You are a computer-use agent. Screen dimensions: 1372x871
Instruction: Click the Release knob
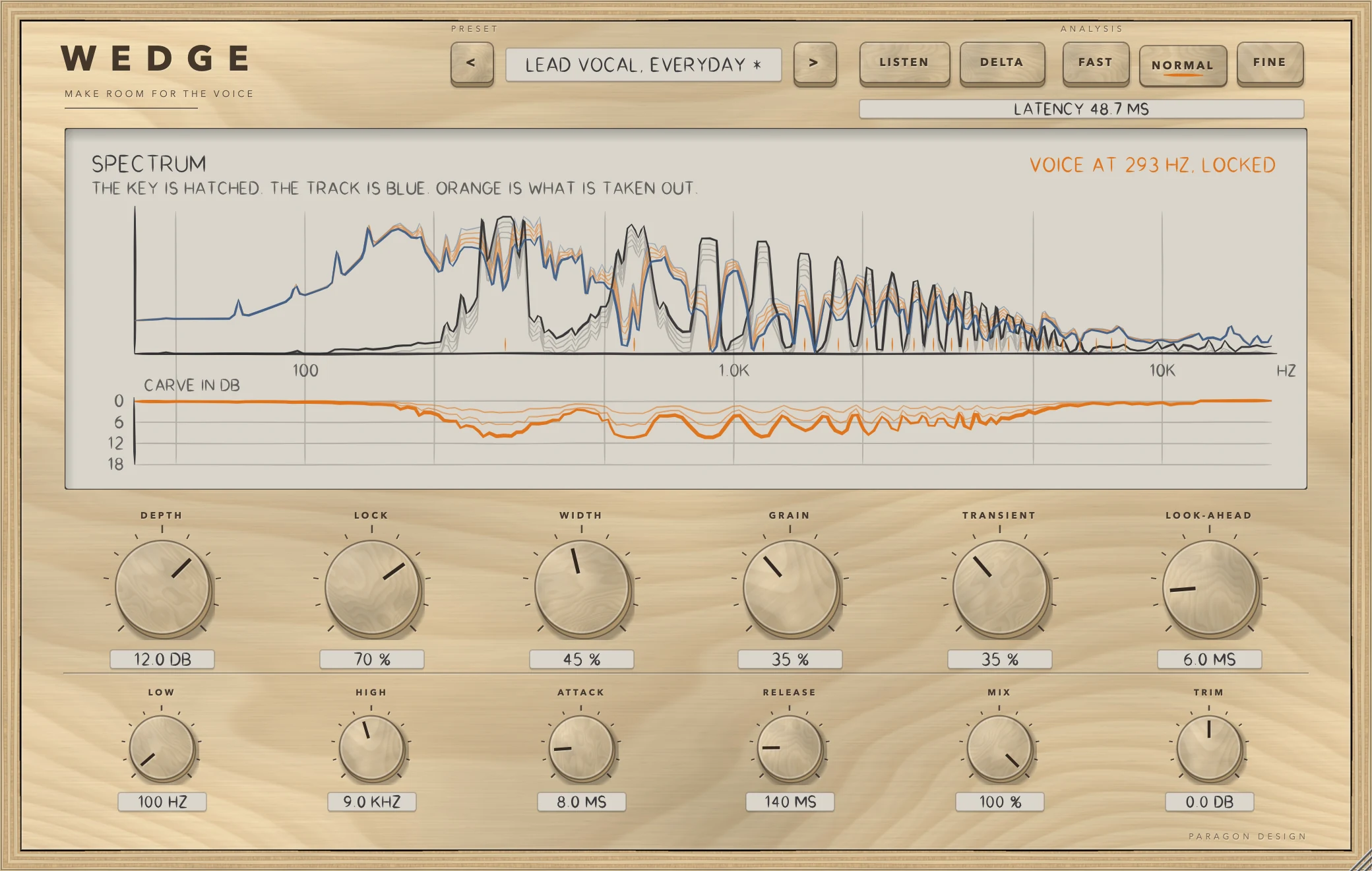[790, 748]
